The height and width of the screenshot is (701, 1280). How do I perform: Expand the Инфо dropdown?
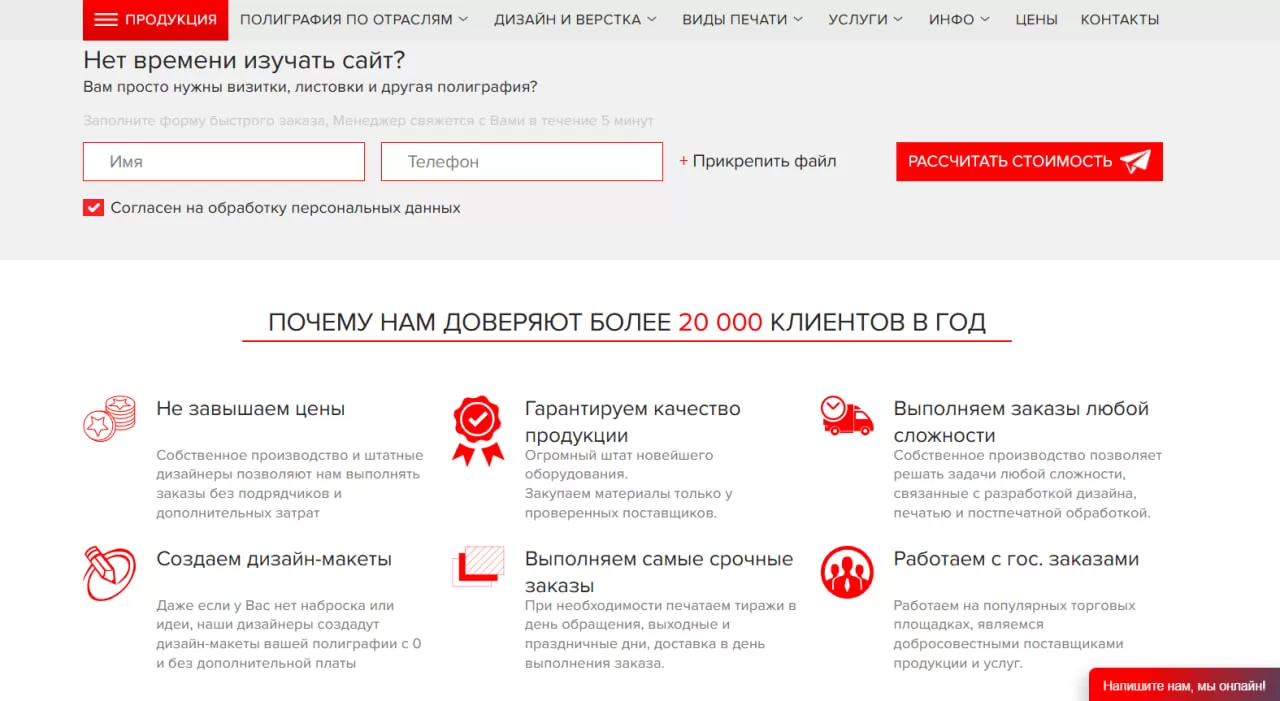click(x=958, y=20)
